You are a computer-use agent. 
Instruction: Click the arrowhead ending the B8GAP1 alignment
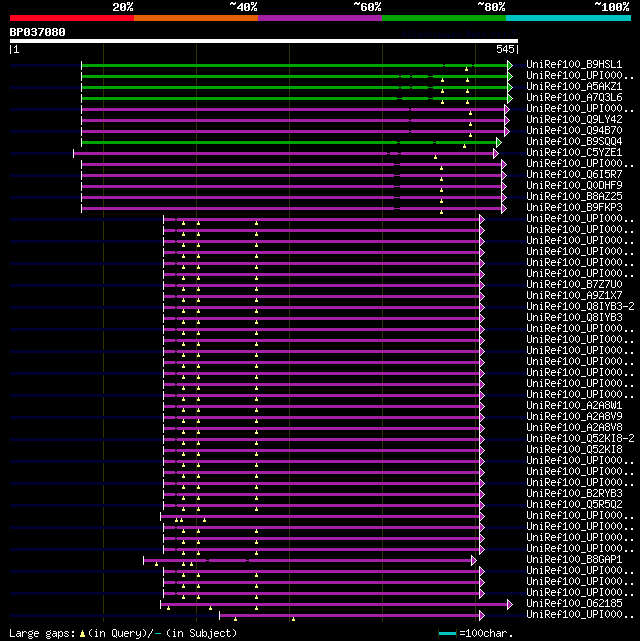click(x=474, y=560)
